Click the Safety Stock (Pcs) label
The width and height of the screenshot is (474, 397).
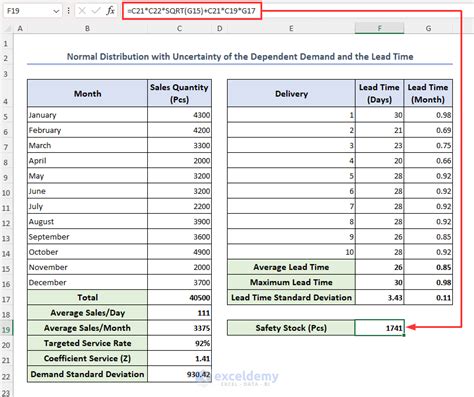click(291, 328)
